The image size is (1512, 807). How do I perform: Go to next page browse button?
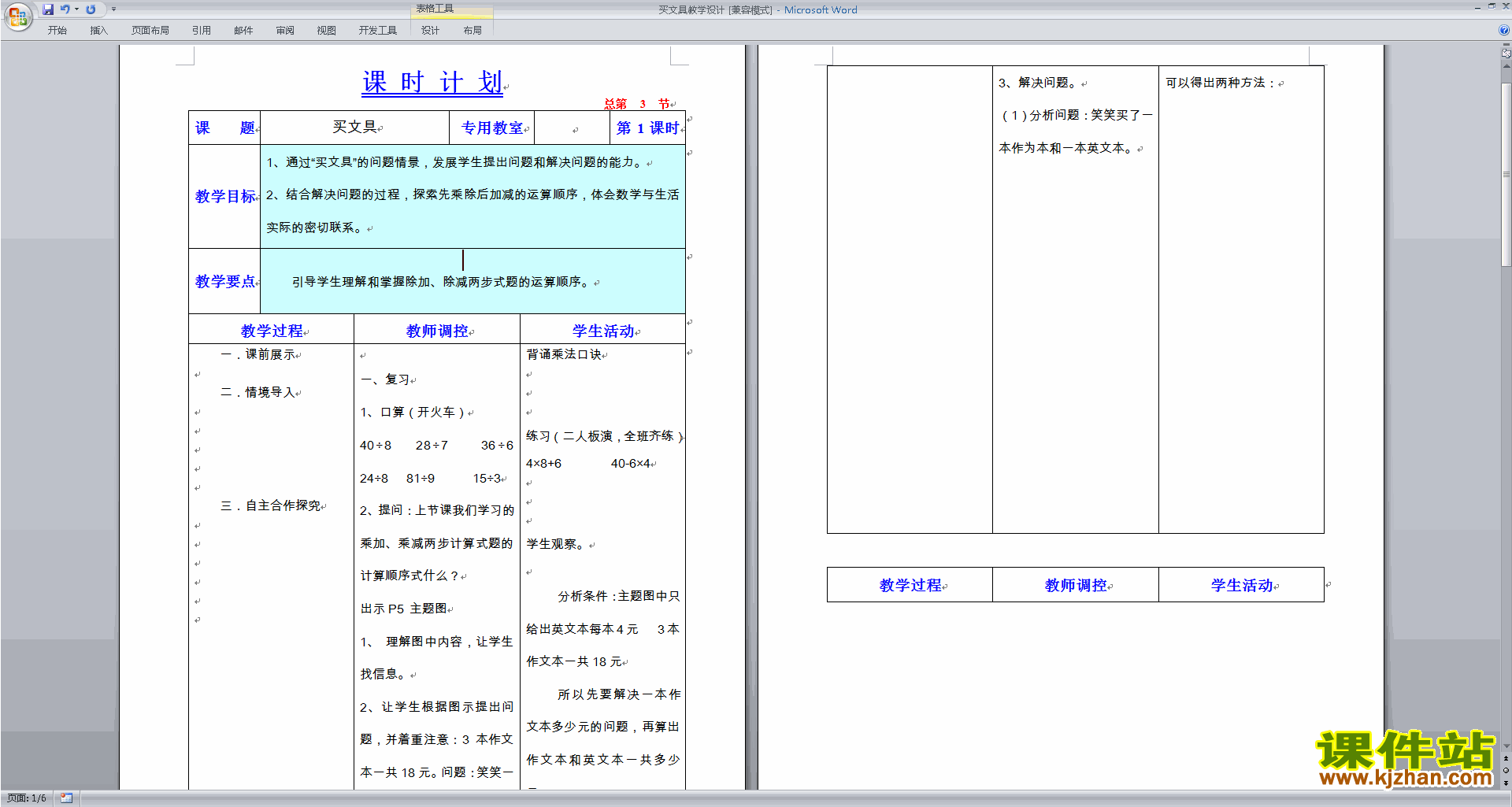click(x=1506, y=783)
